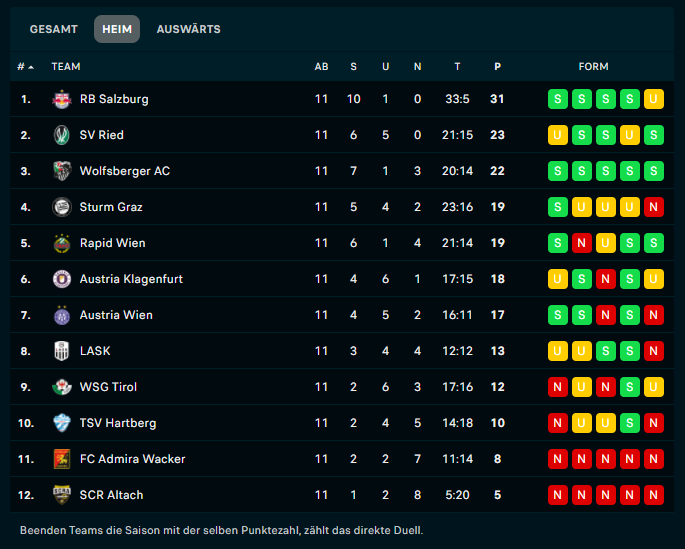Switch to the GESAMT tab

tap(54, 29)
